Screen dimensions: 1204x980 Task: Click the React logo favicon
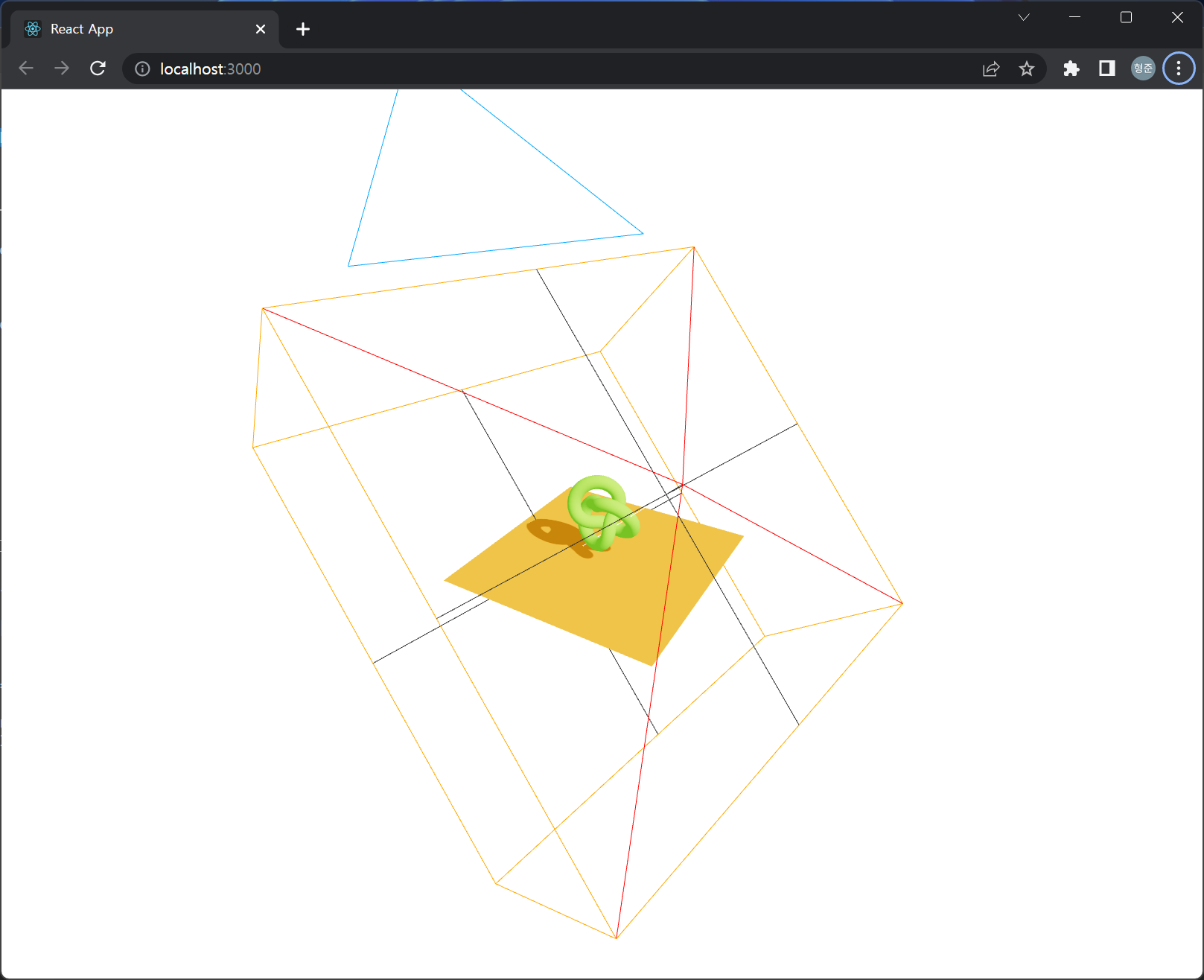coord(33,29)
